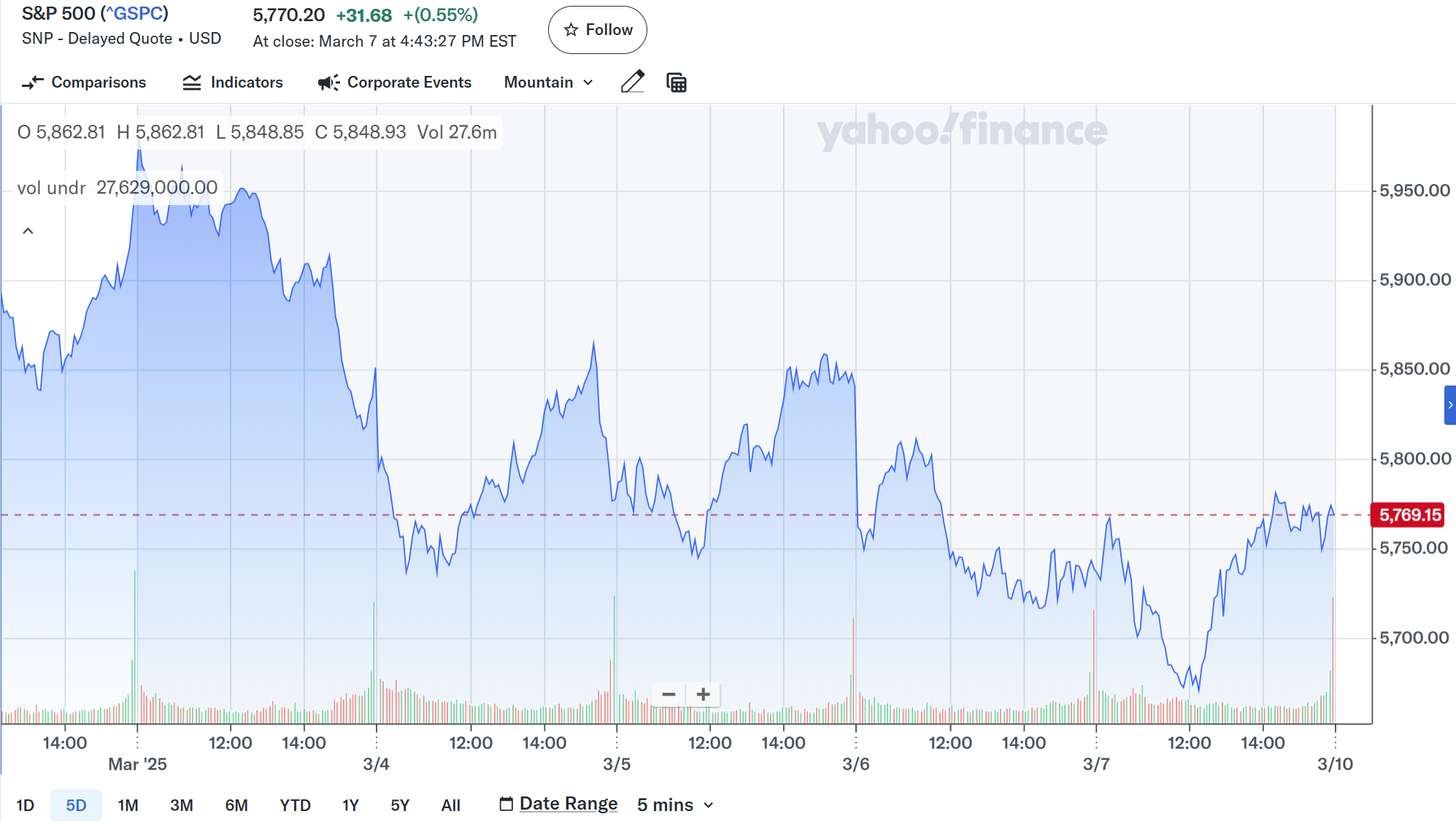This screenshot has height=822, width=1456.
Task: Click the ^GSPC ticker symbol link
Action: click(134, 13)
